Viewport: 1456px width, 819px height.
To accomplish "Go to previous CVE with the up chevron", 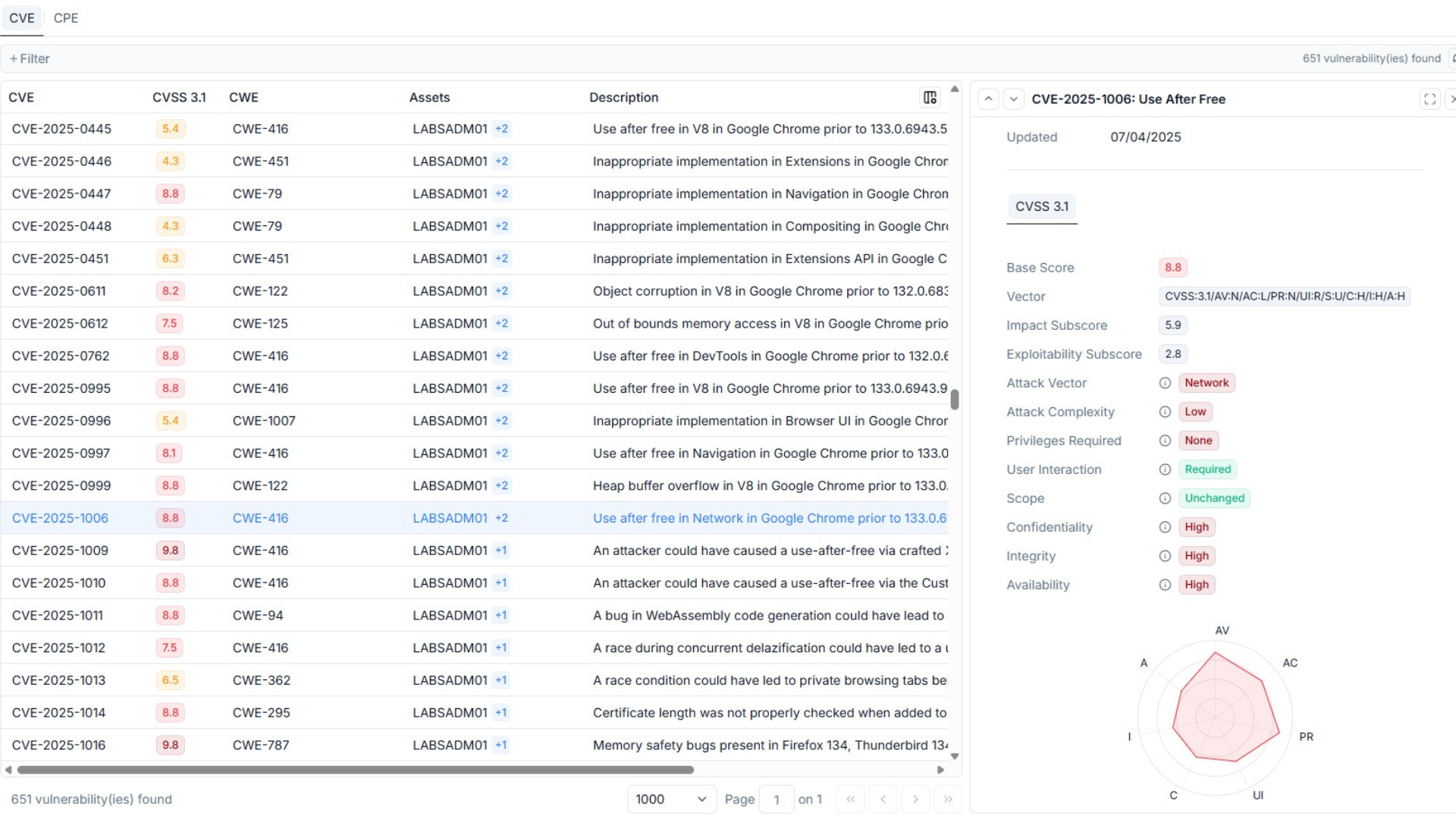I will click(x=988, y=99).
